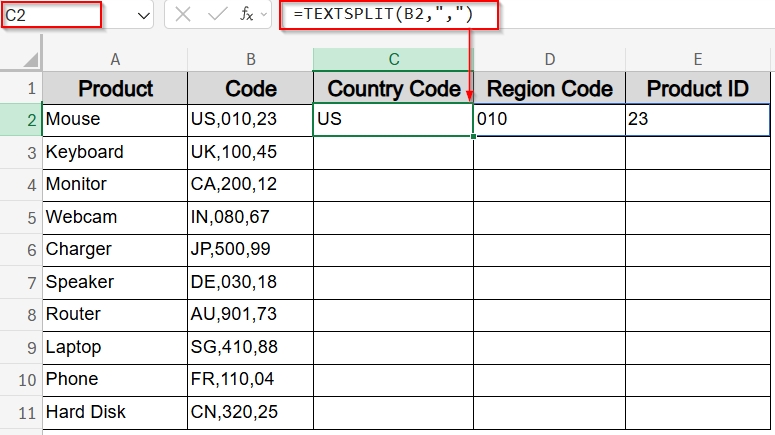The image size is (775, 435).
Task: Select row 7 header
Action: coord(21,282)
